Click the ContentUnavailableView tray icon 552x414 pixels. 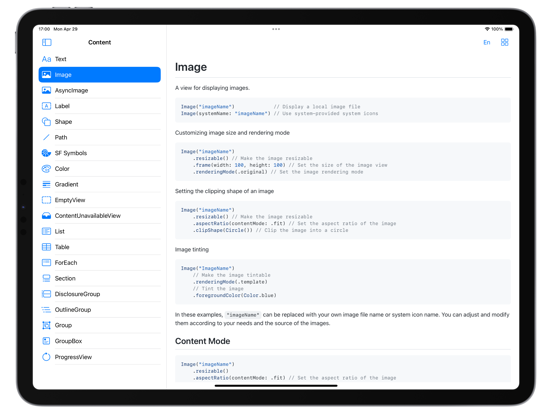46,215
